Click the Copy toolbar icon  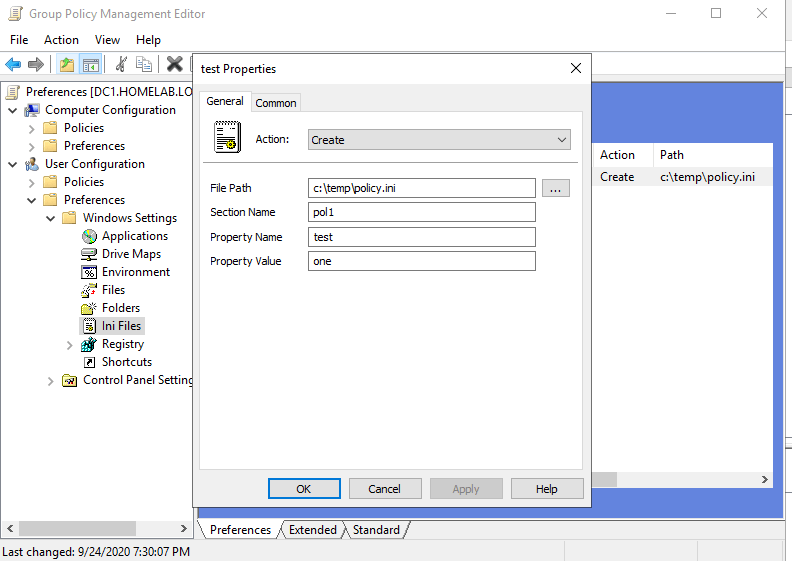tap(145, 64)
